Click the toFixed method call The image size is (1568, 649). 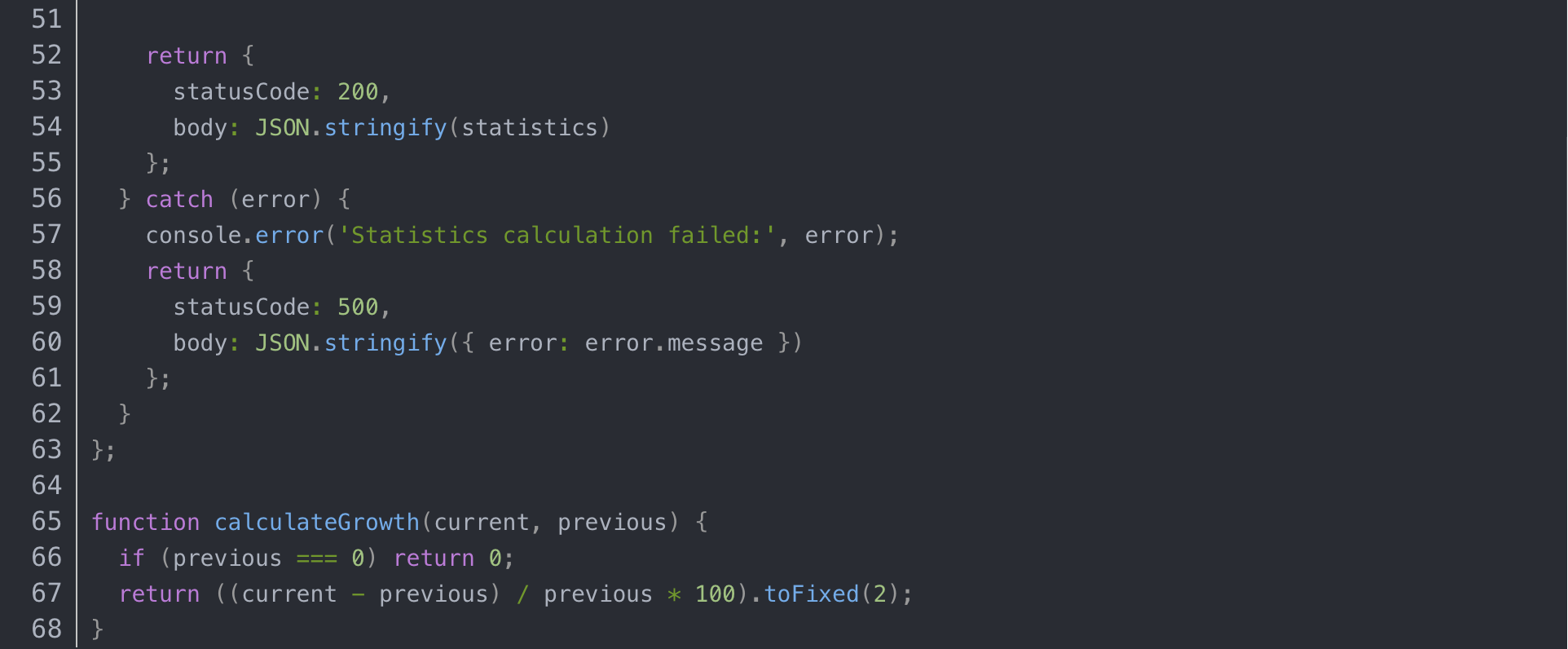tap(811, 594)
